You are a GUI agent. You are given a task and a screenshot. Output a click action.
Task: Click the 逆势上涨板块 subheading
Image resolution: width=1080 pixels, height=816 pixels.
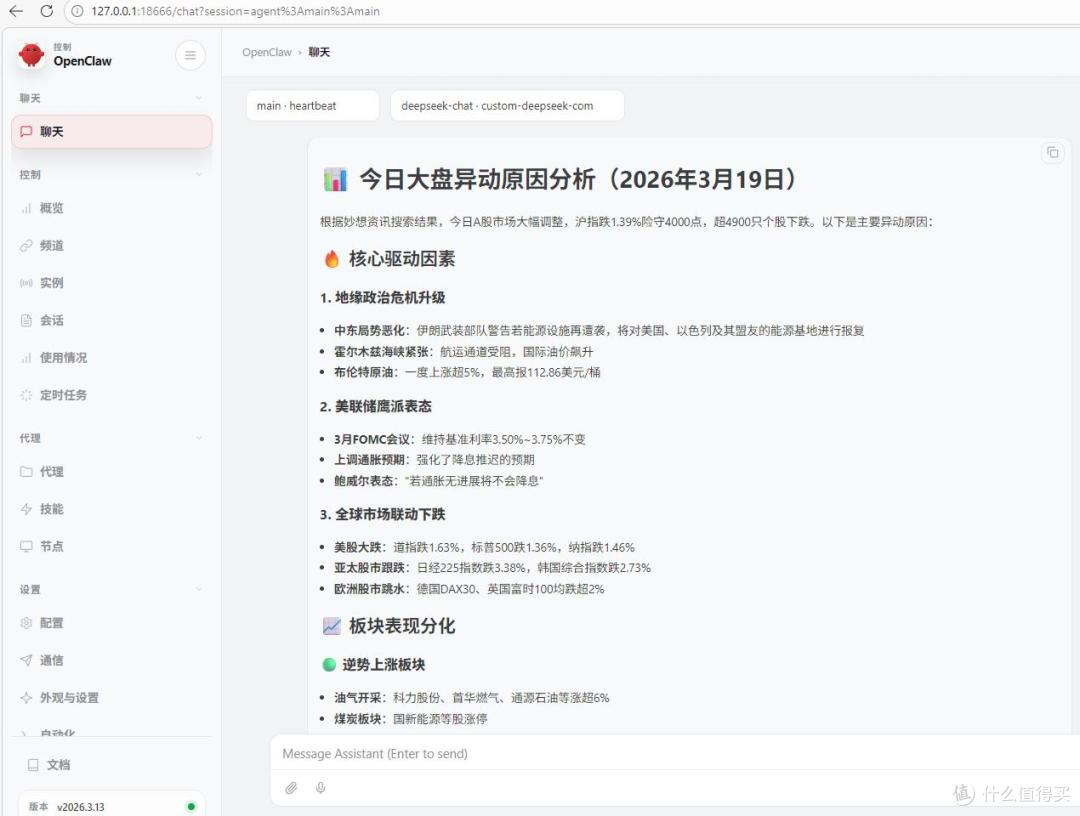click(x=374, y=665)
